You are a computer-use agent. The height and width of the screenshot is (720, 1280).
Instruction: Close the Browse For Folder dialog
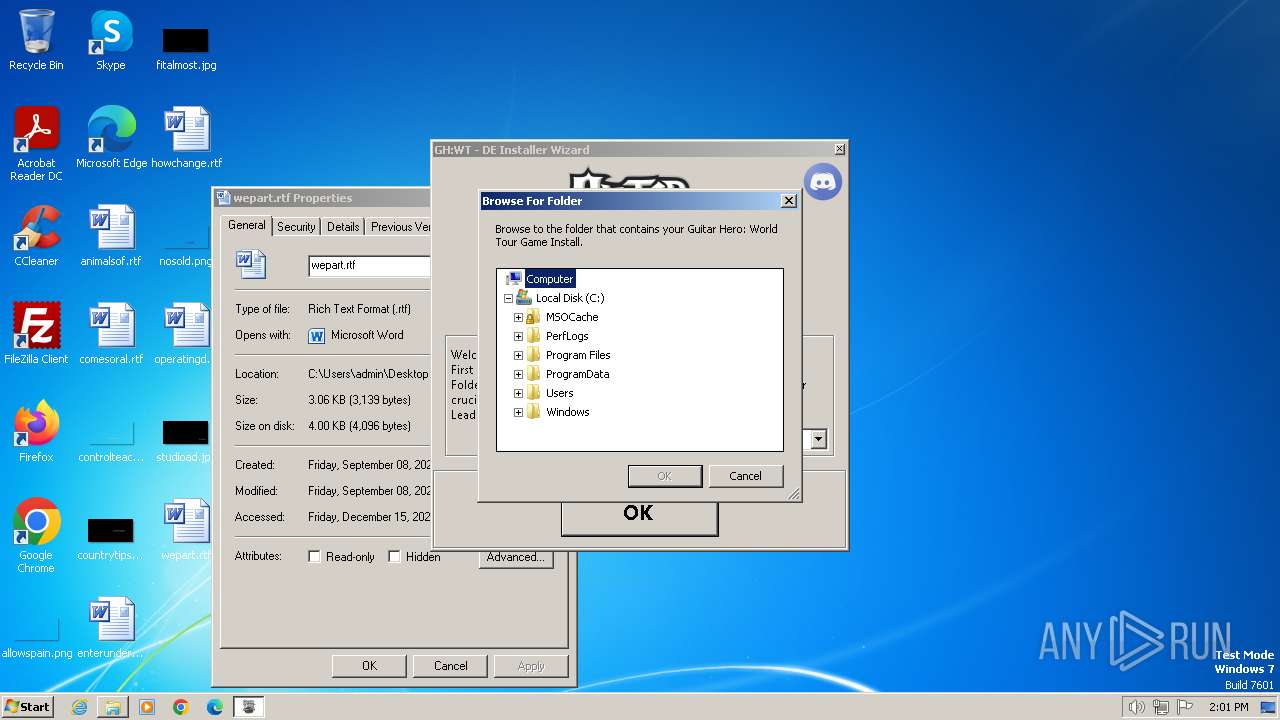[x=788, y=201]
